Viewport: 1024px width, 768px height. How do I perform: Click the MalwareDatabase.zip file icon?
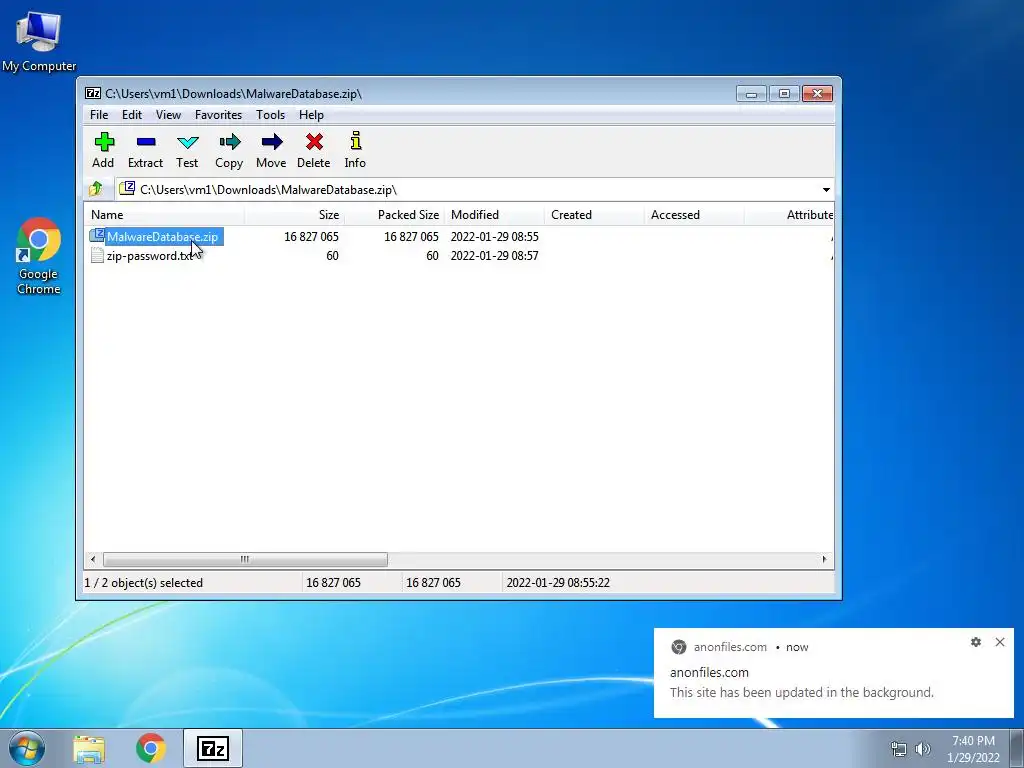[x=97, y=235]
